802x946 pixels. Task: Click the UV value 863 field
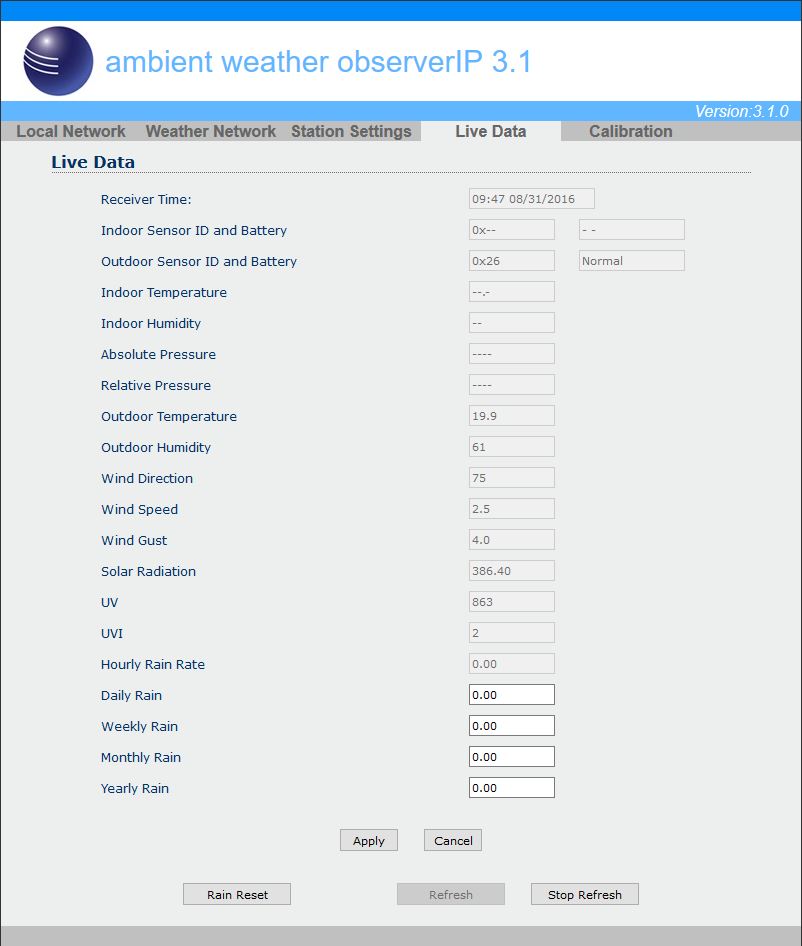(x=512, y=602)
